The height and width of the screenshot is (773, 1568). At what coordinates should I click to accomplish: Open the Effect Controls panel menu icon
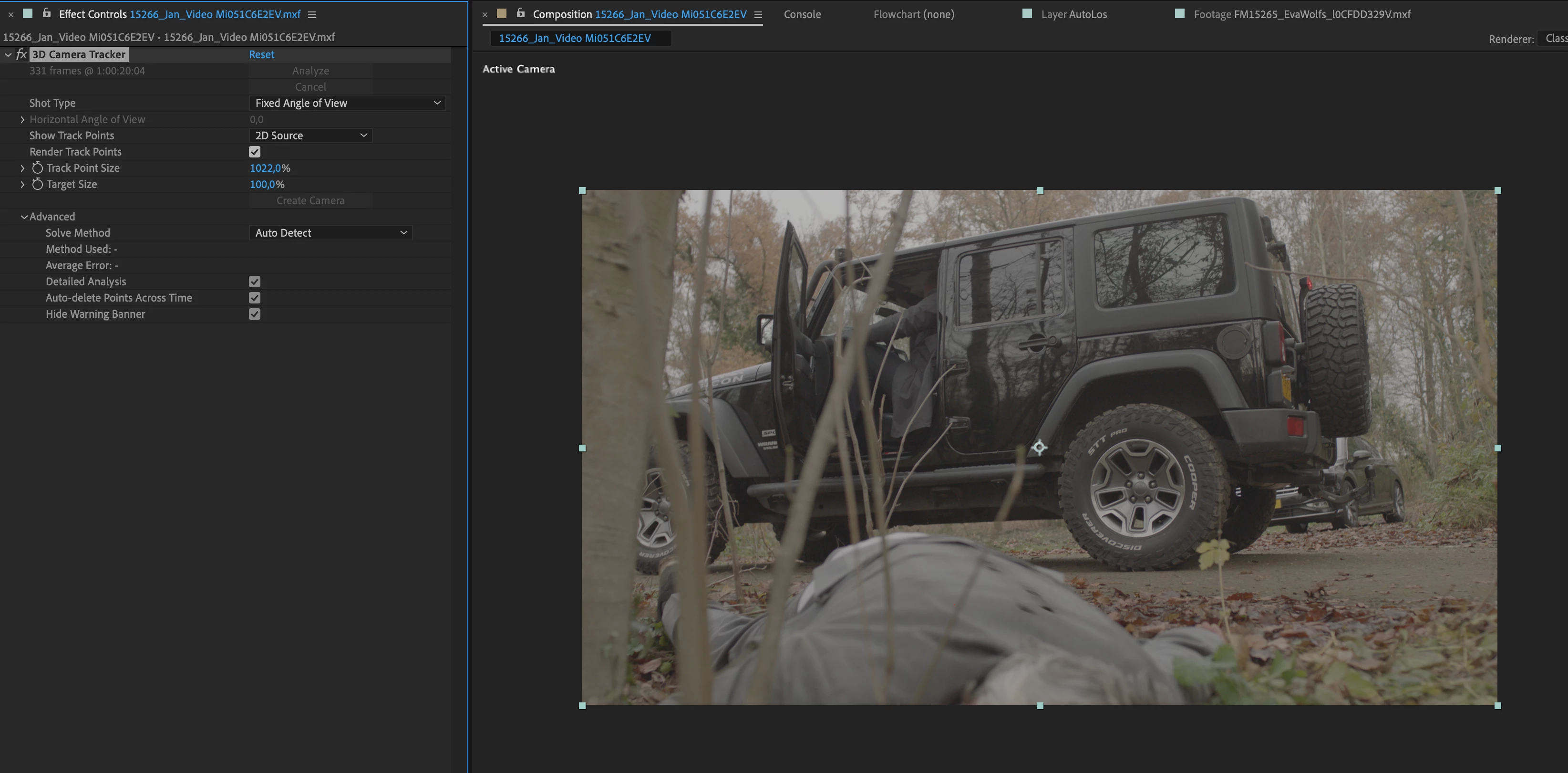(x=312, y=14)
